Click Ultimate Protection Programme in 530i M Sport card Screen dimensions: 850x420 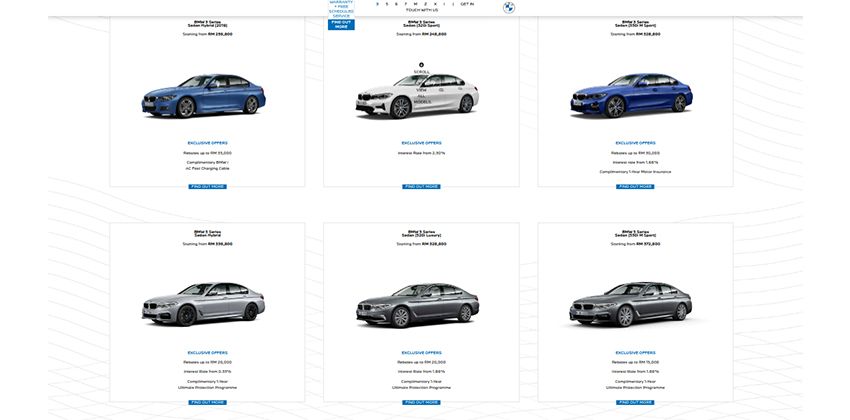(x=635, y=388)
